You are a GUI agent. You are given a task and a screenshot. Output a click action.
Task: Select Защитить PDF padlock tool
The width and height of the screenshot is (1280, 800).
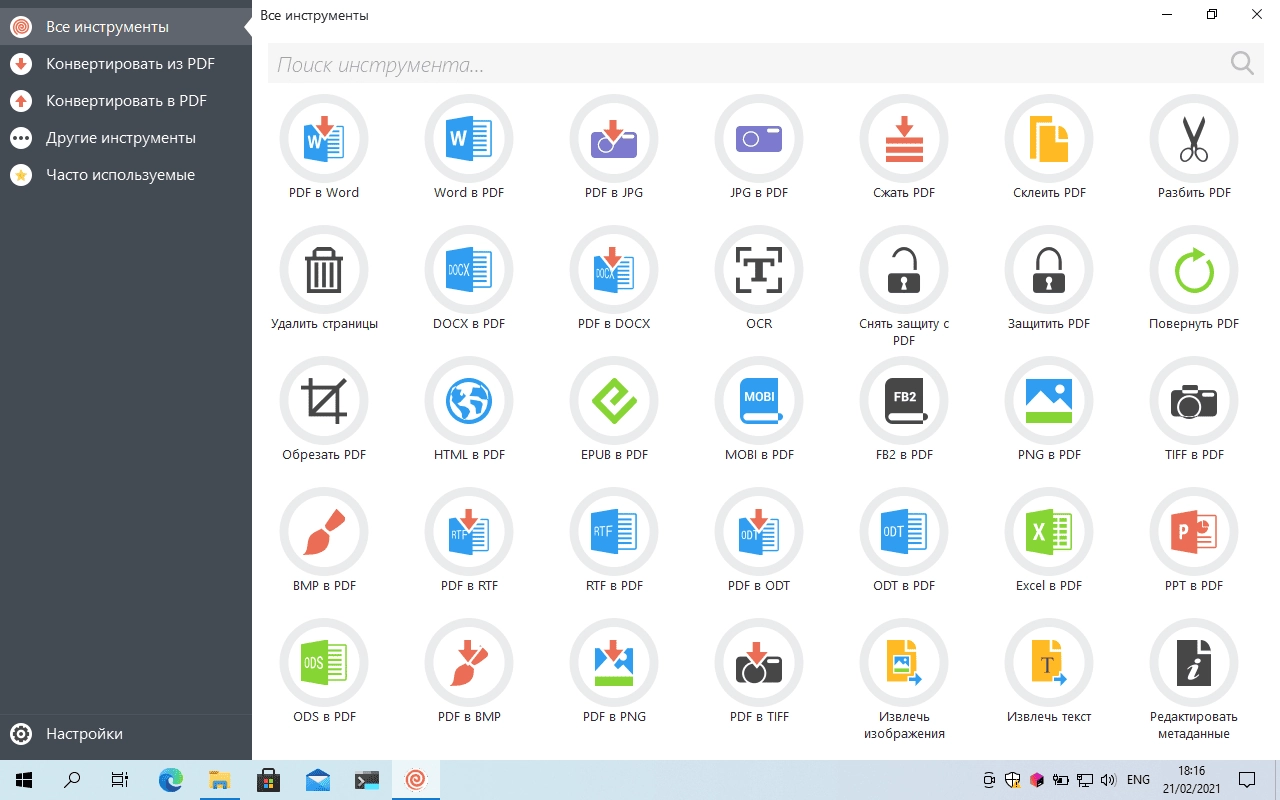coord(1049,270)
